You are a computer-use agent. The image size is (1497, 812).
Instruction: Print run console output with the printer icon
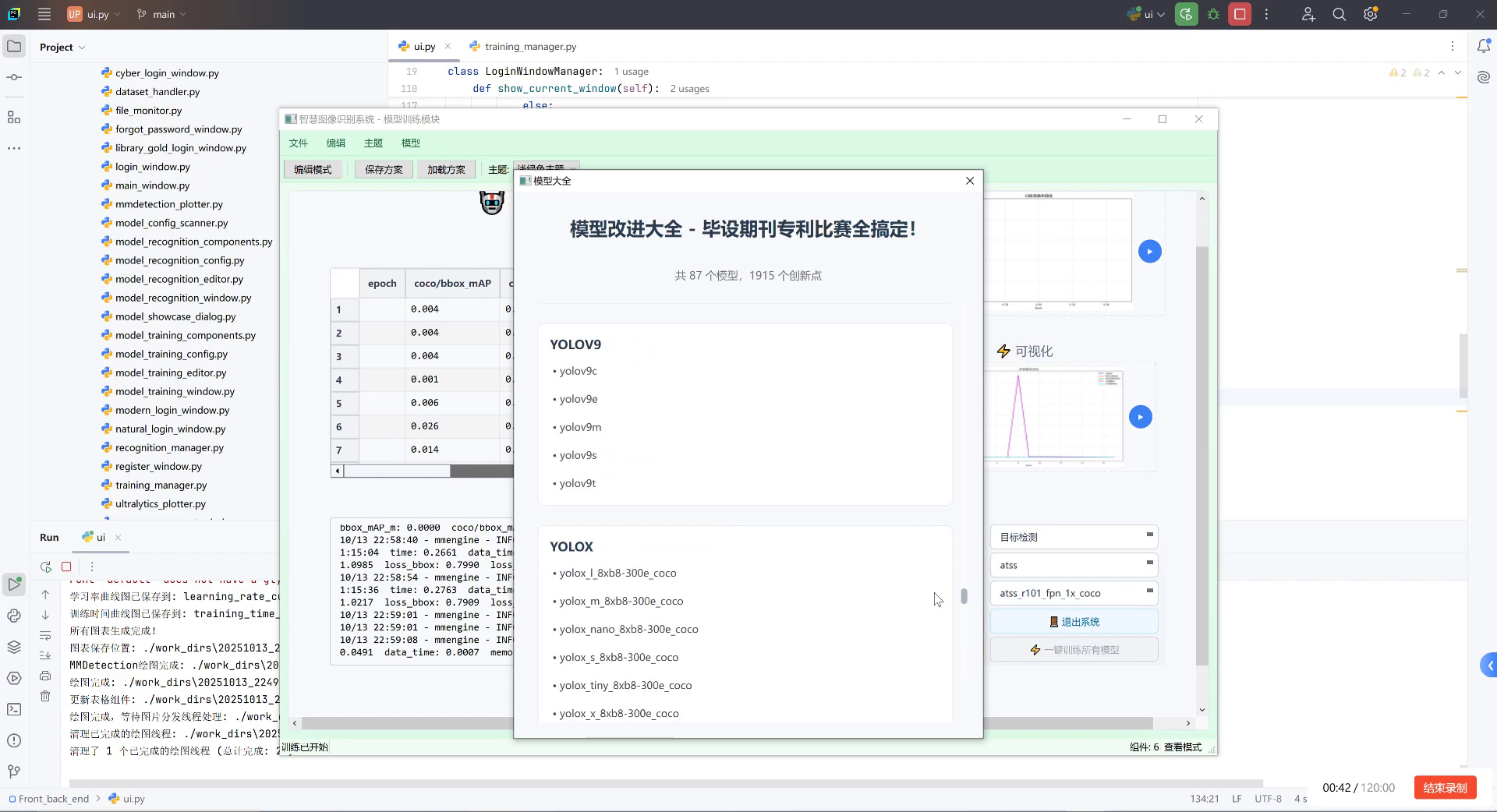45,676
